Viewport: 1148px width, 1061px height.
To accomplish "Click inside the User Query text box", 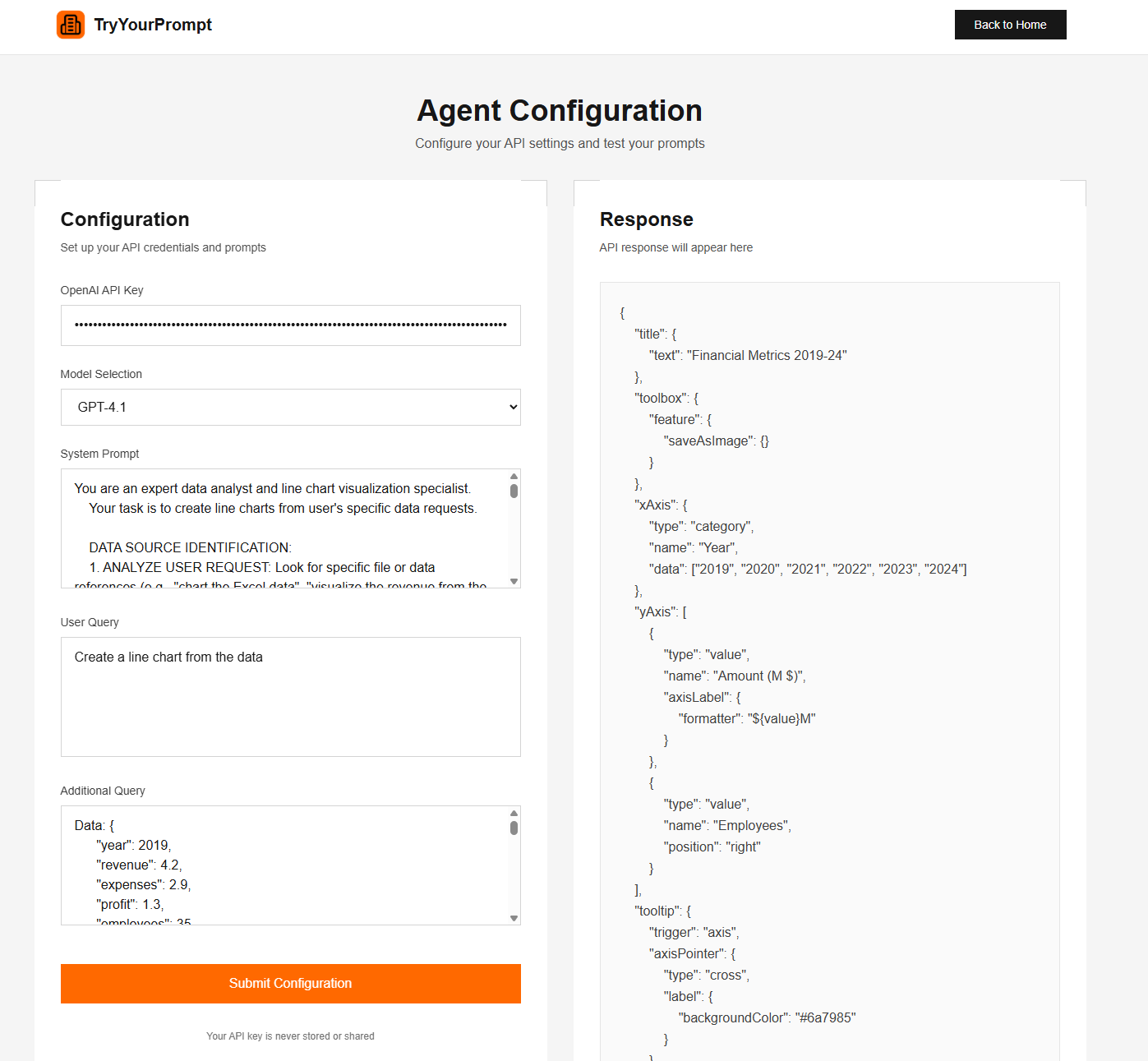I will coord(290,697).
